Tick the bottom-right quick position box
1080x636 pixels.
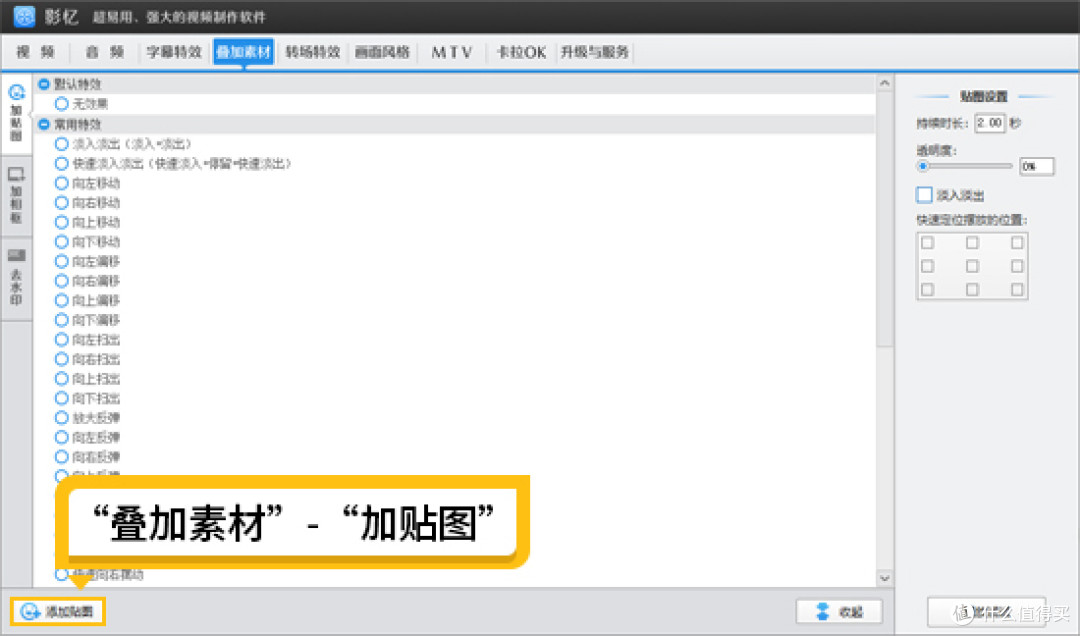[1017, 289]
